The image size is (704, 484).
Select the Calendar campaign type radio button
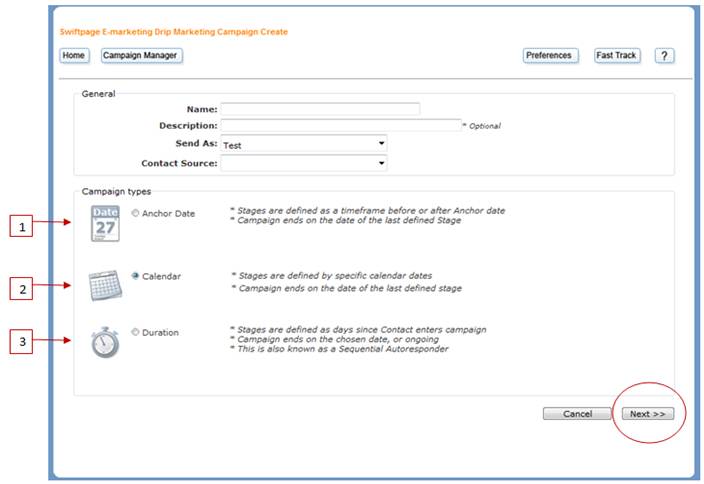135,276
